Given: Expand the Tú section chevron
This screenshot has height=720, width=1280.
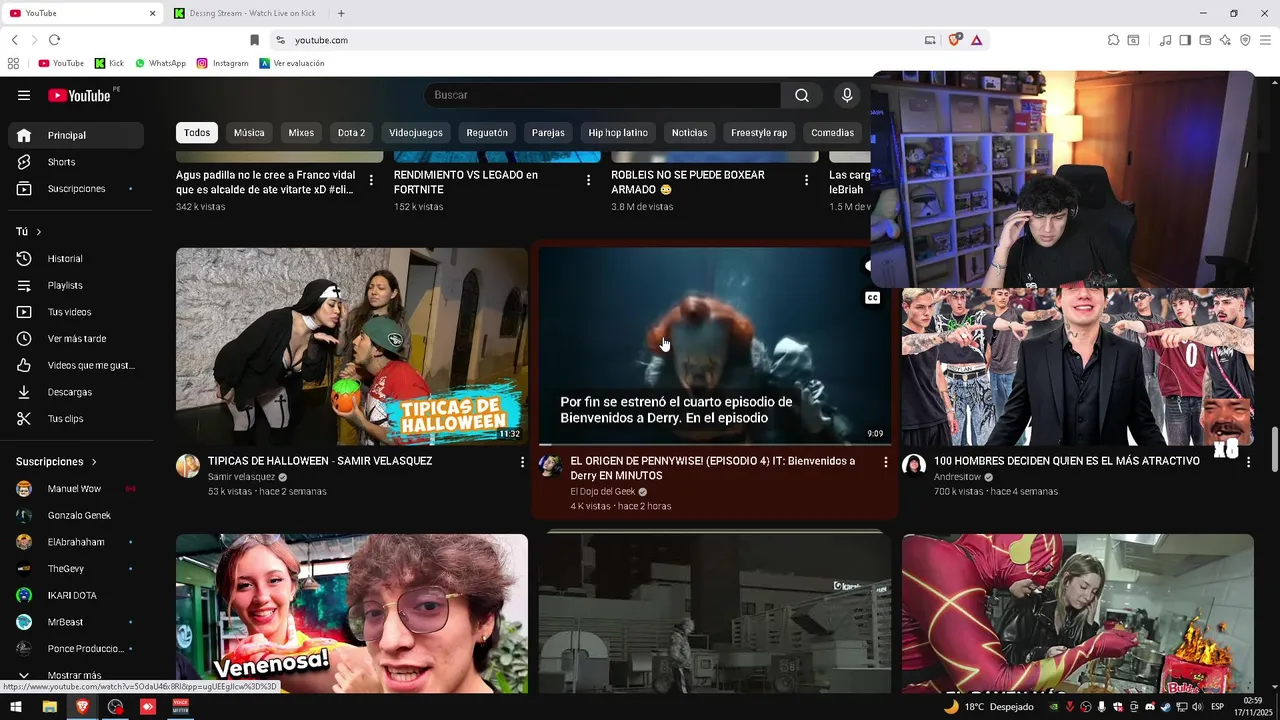Looking at the screenshot, I should [39, 232].
